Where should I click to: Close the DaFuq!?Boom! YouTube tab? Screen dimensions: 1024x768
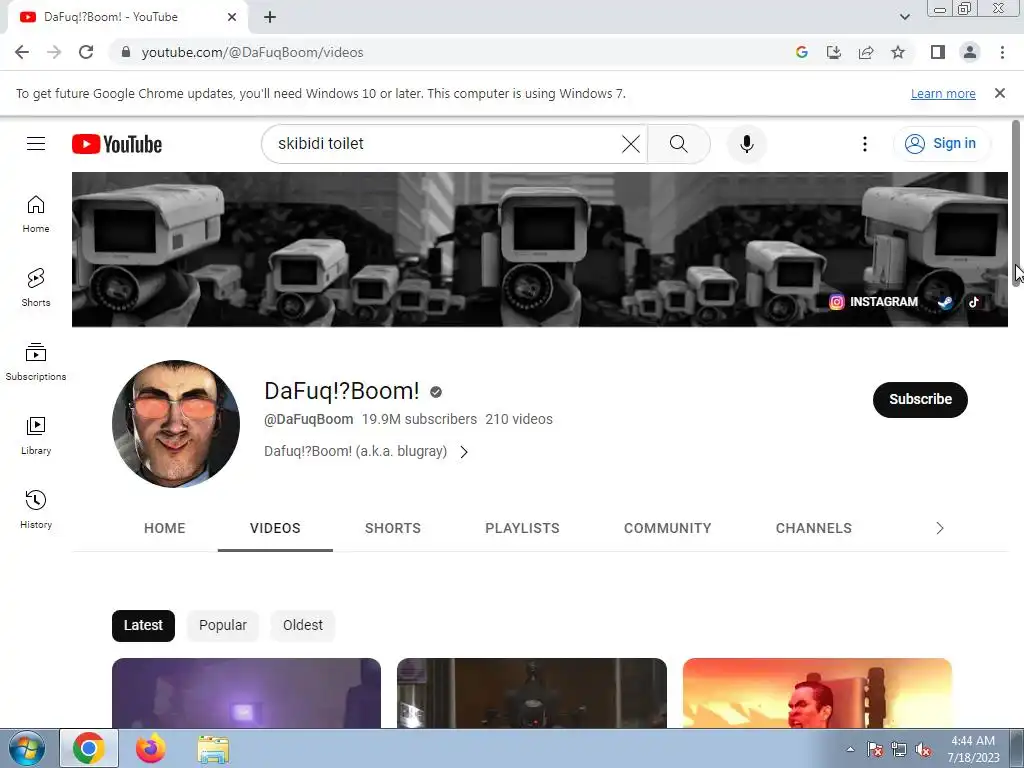[x=232, y=17]
